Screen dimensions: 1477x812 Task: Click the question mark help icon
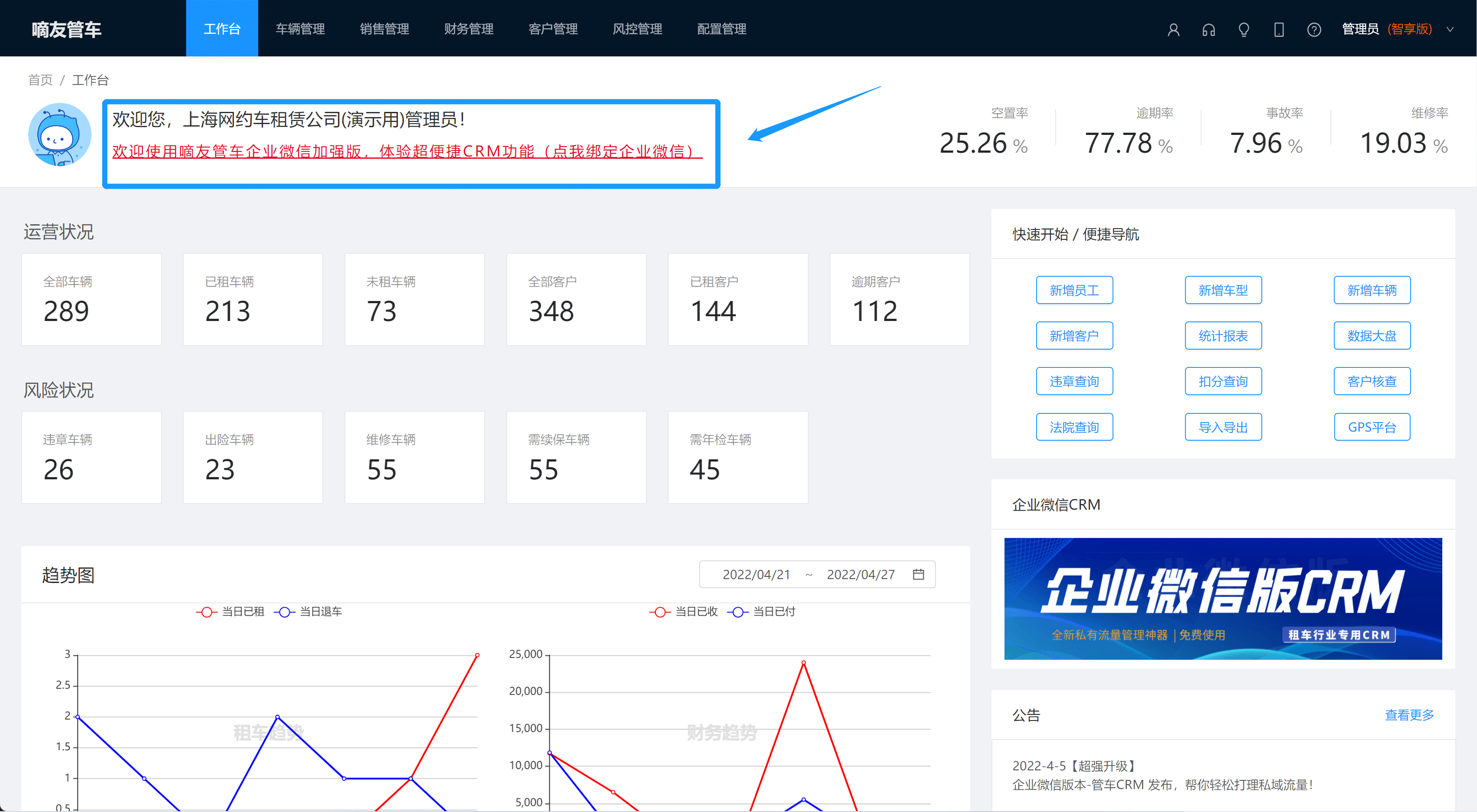tap(1313, 30)
